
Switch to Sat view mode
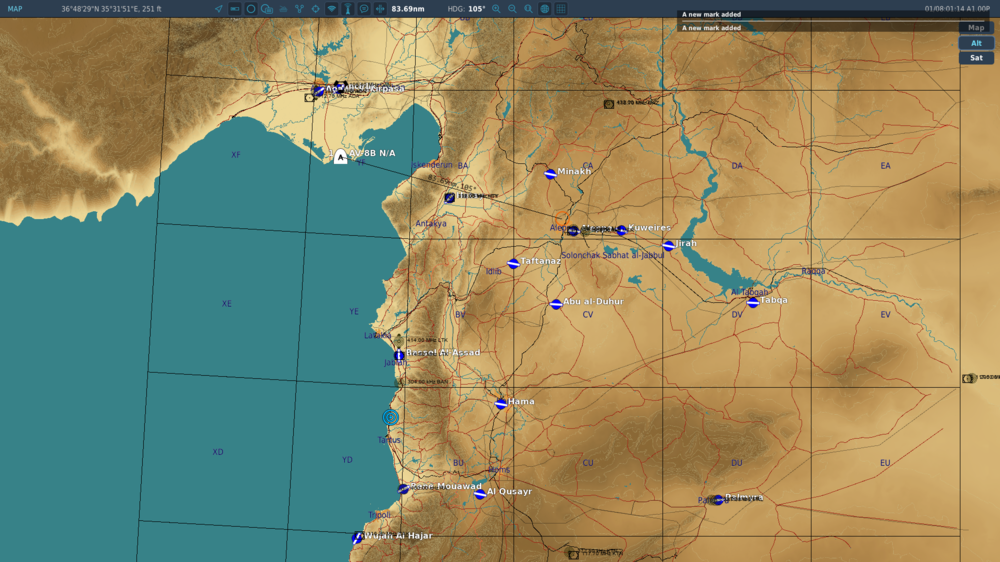coord(976,58)
